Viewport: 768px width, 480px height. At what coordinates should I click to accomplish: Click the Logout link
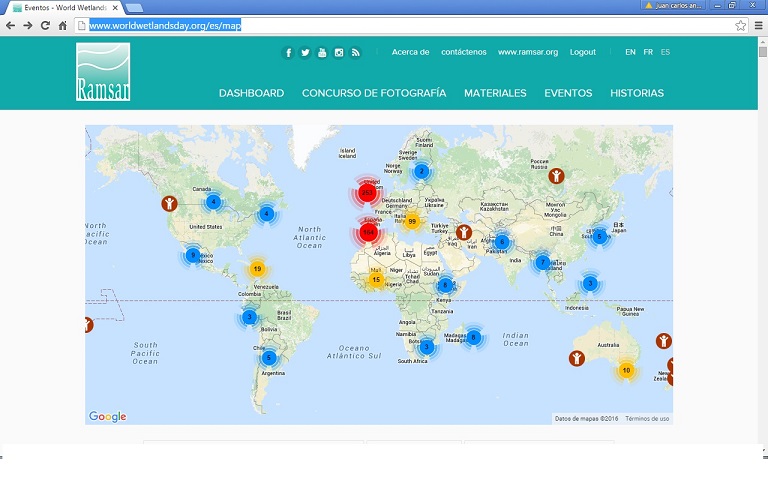(x=583, y=52)
